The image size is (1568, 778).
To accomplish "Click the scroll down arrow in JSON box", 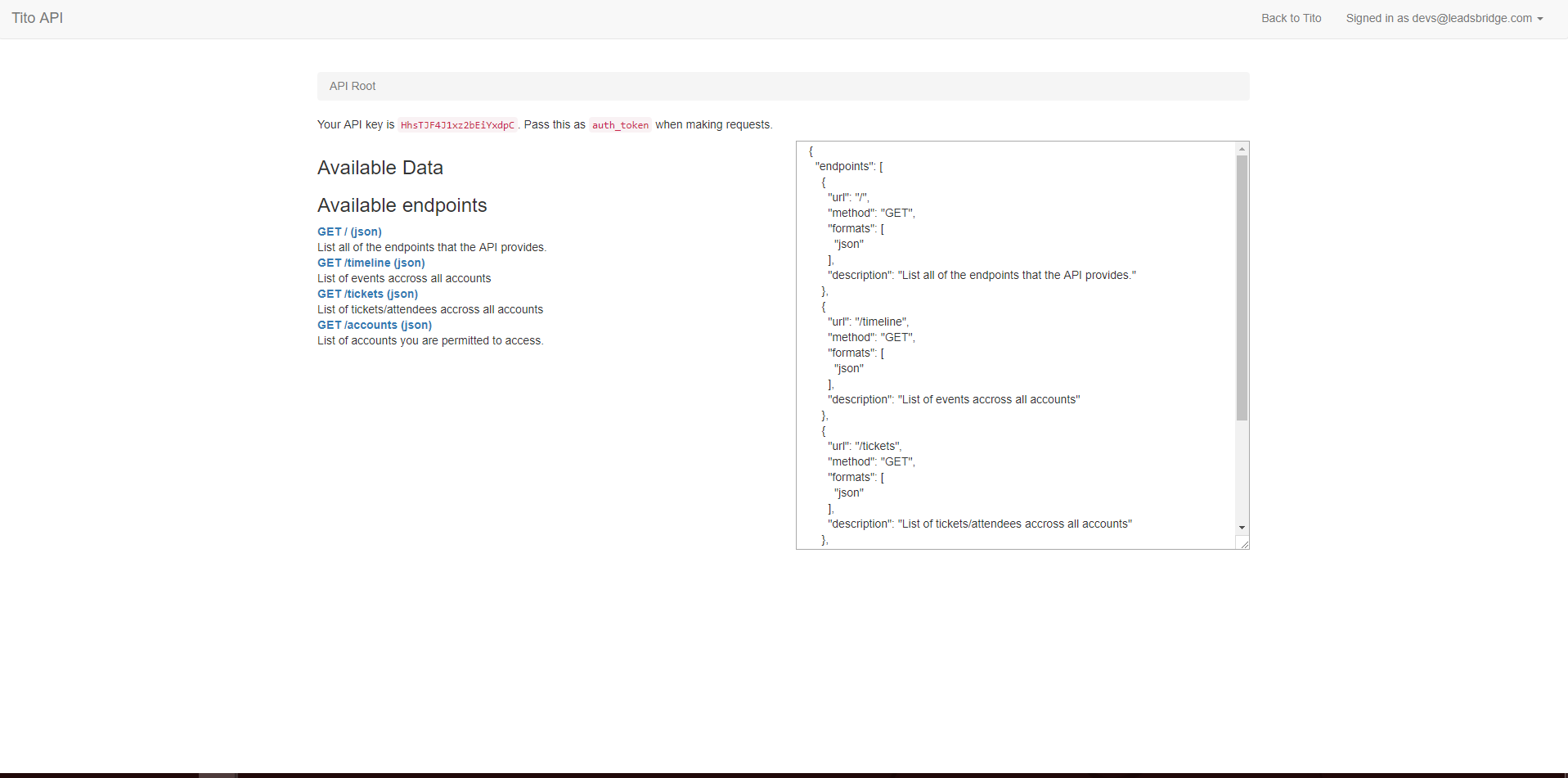I will [x=1242, y=528].
